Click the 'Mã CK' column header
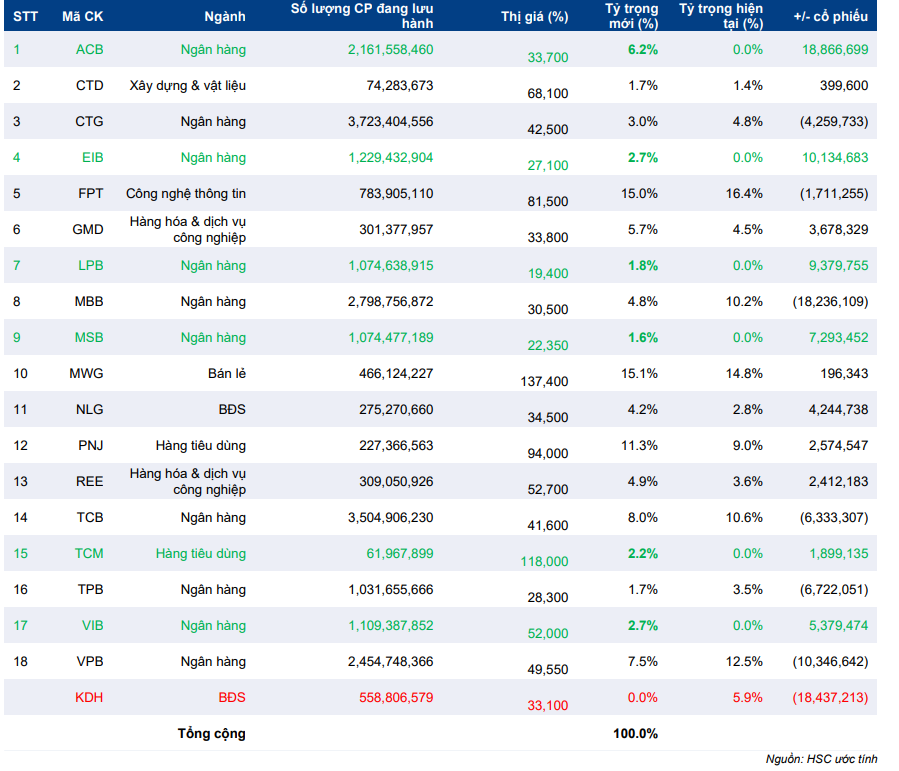The height and width of the screenshot is (771, 899). 82,16
